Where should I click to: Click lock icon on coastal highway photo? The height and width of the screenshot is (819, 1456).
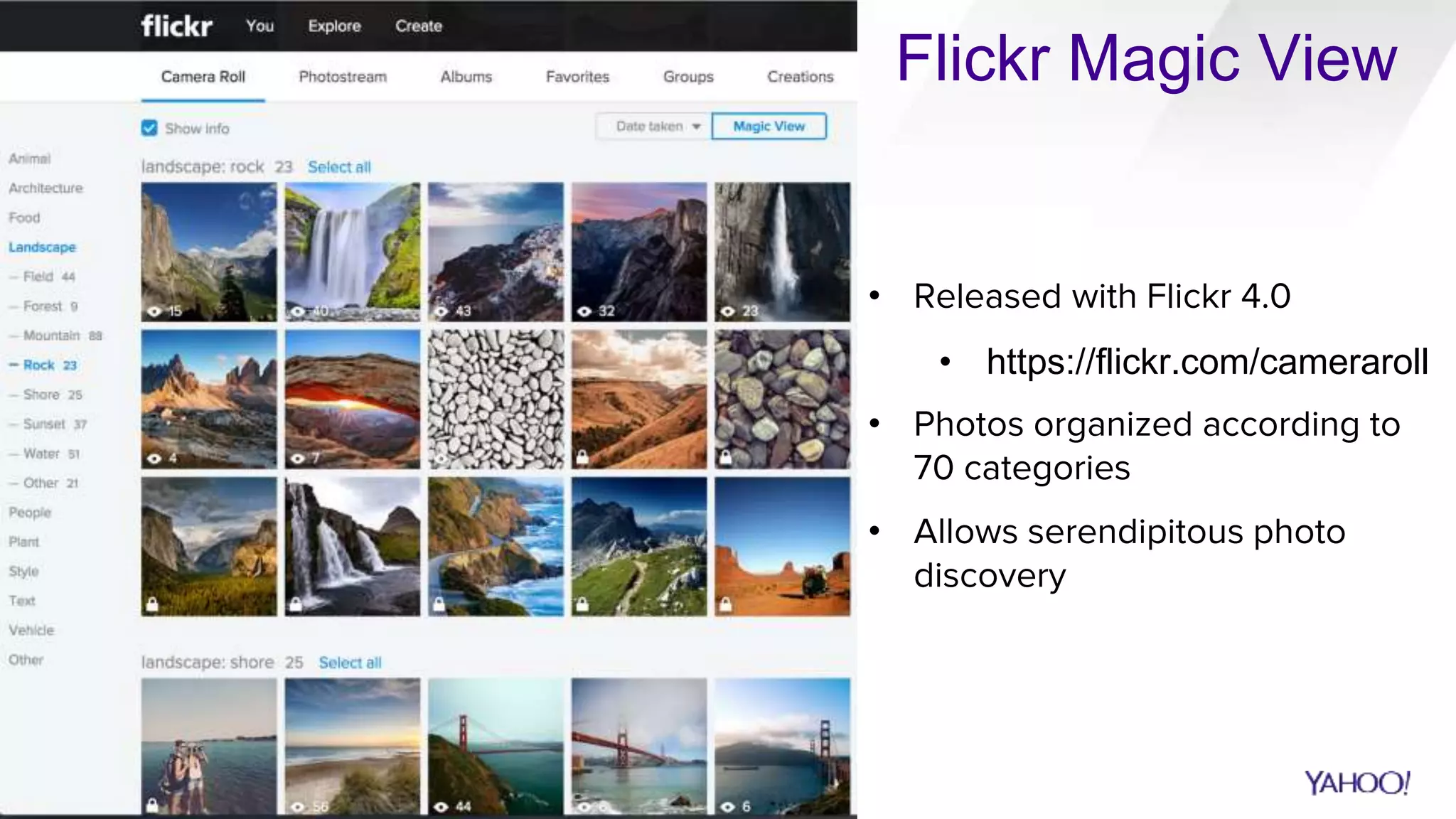coord(439,604)
